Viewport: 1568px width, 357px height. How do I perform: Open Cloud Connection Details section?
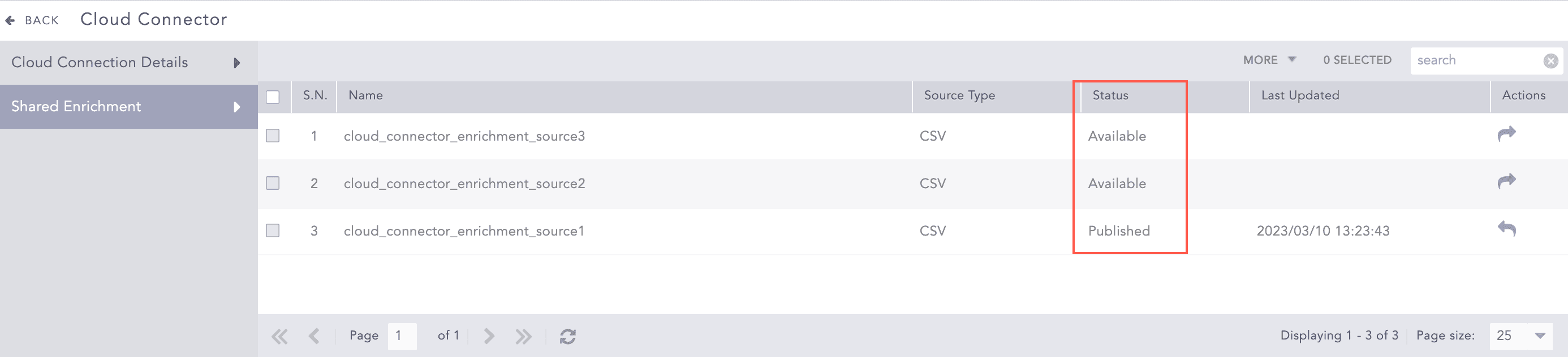coord(128,63)
